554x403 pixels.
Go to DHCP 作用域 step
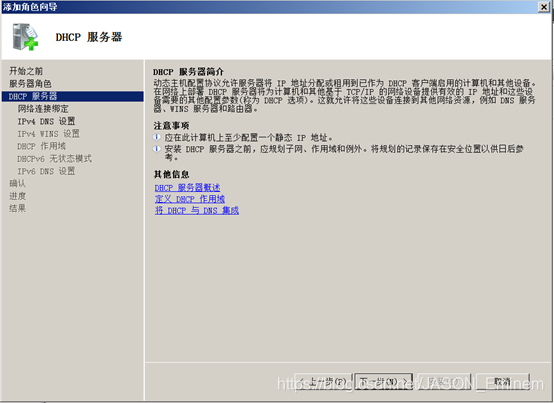click(x=42, y=146)
